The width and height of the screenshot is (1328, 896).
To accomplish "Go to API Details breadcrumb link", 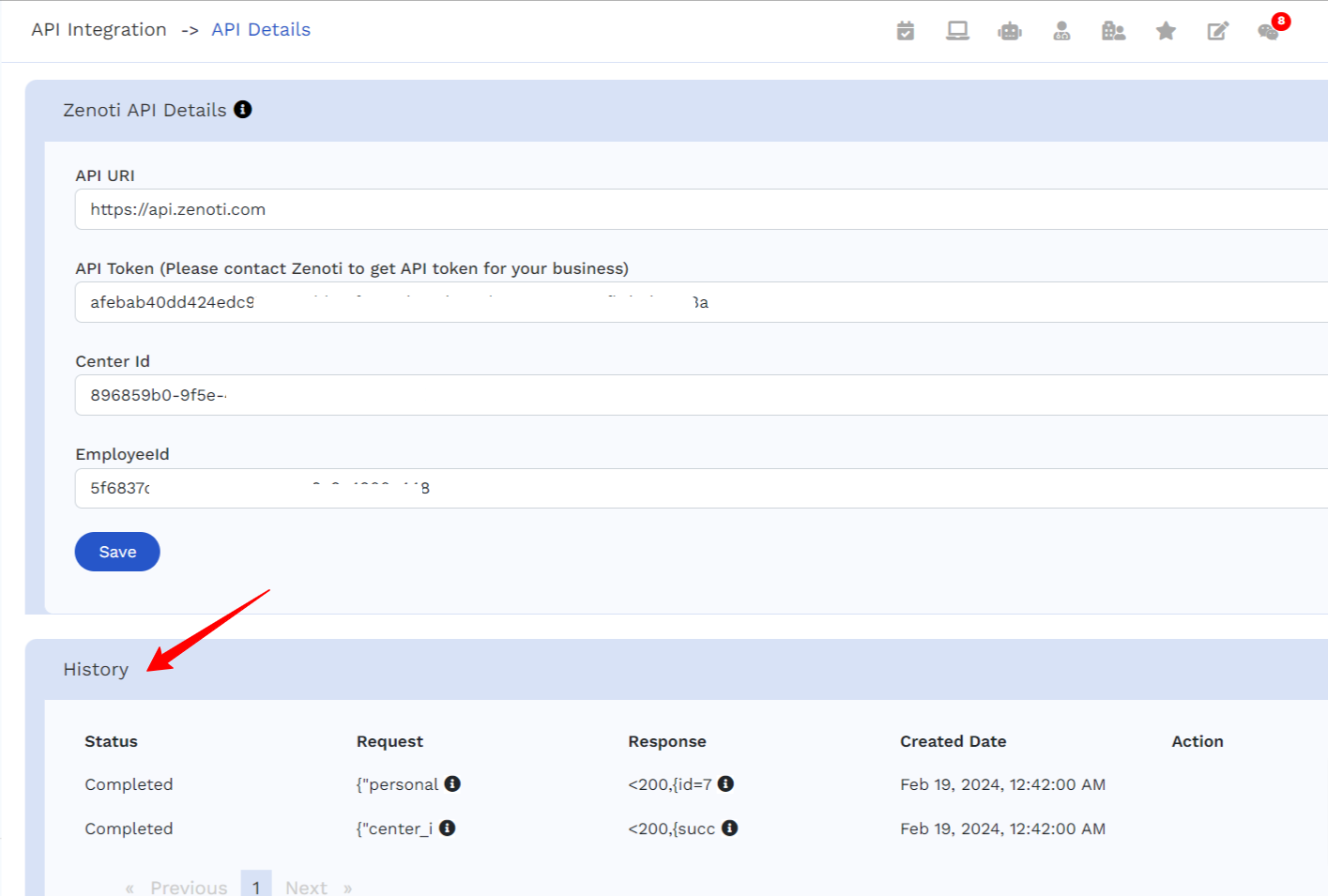I will pos(261,30).
